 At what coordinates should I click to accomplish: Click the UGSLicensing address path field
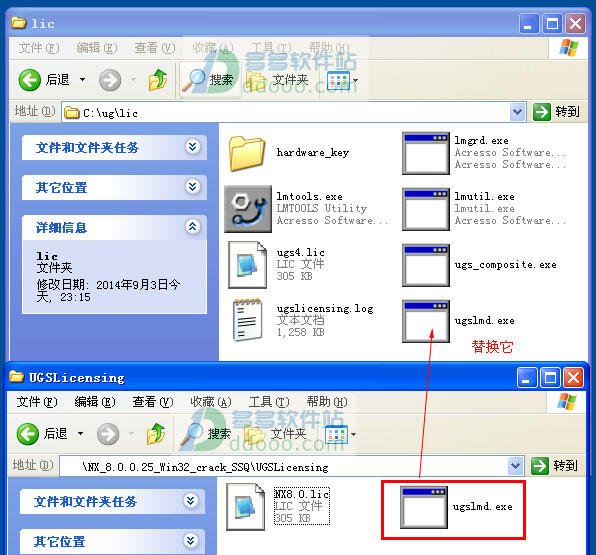284,466
